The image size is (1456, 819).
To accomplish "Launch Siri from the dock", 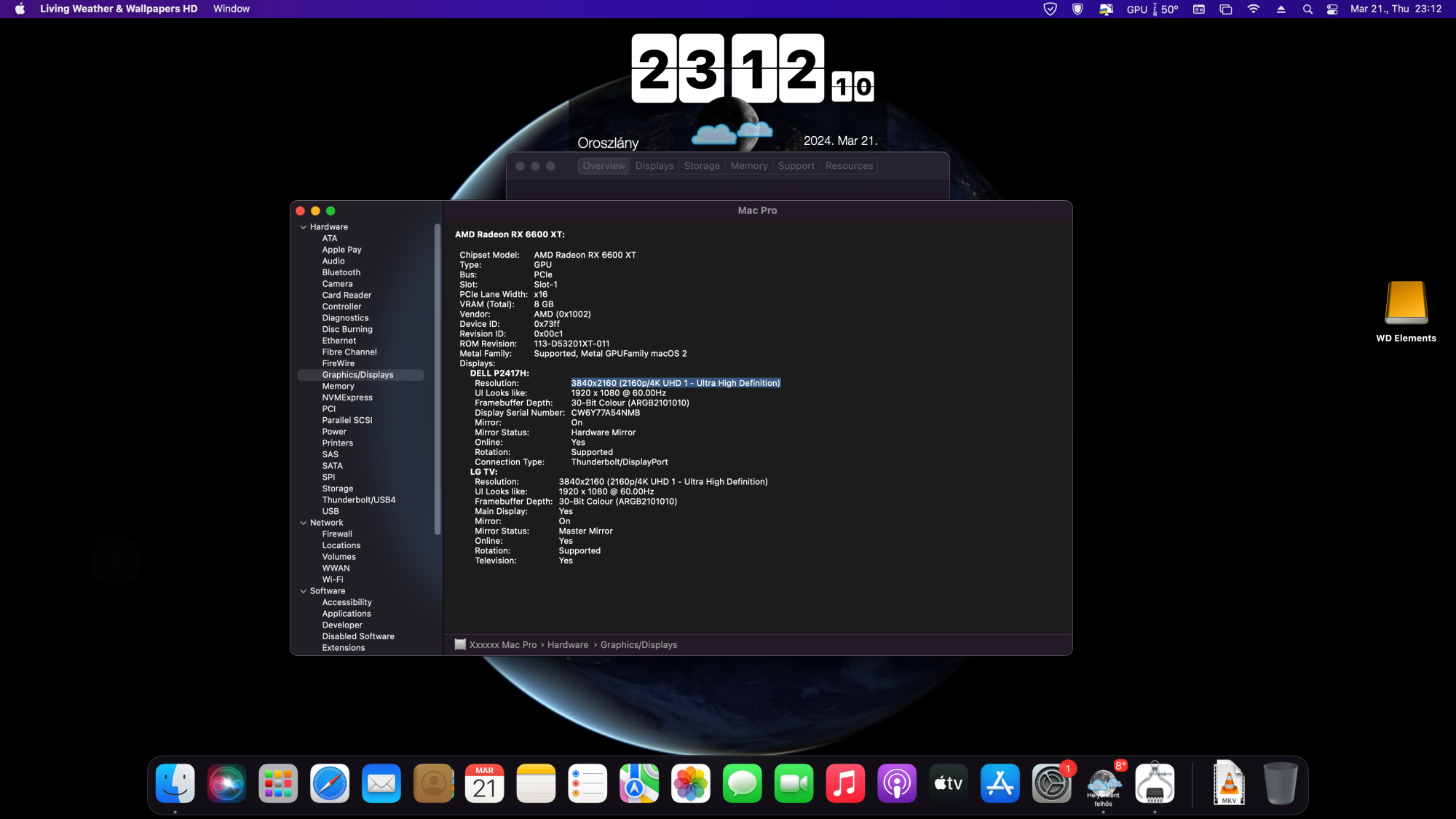I will pyautogui.click(x=226, y=783).
